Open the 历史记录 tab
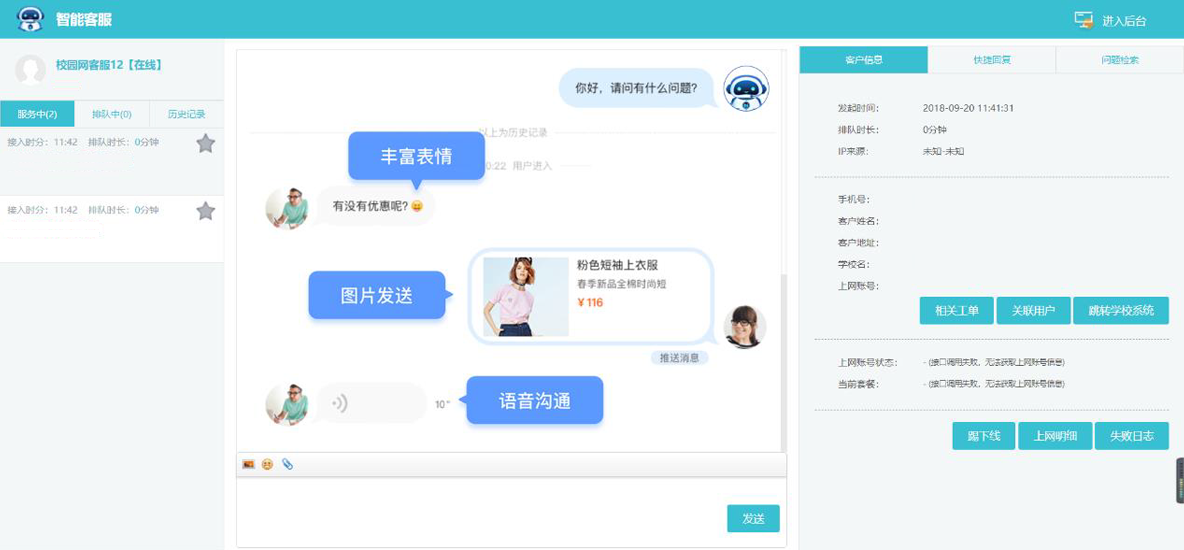This screenshot has height=550, width=1184. pyautogui.click(x=186, y=114)
